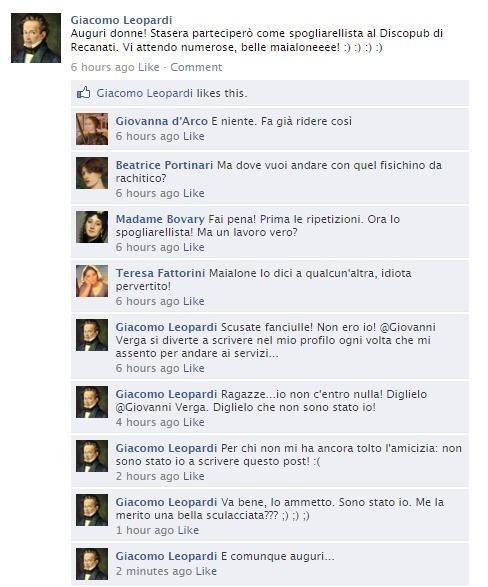Open Madame Bovary's avatar thumbnail
This screenshot has width=488, height=587.
point(92,227)
